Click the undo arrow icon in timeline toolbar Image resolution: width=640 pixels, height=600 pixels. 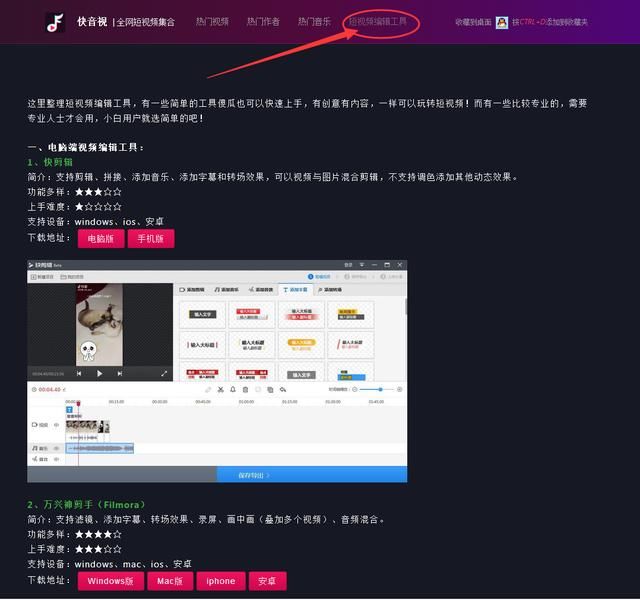pyautogui.click(x=283, y=389)
